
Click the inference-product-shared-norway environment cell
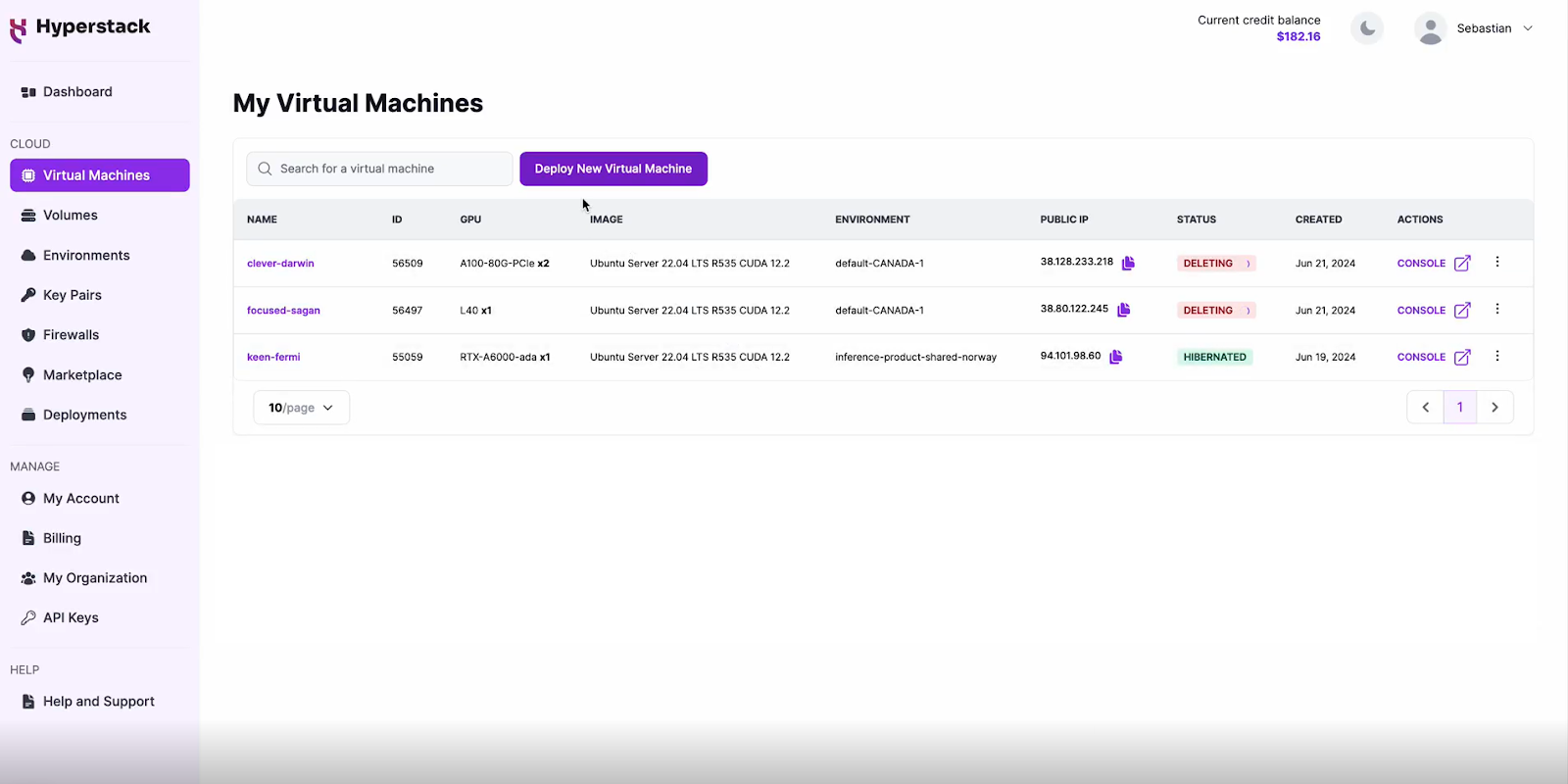tap(915, 358)
